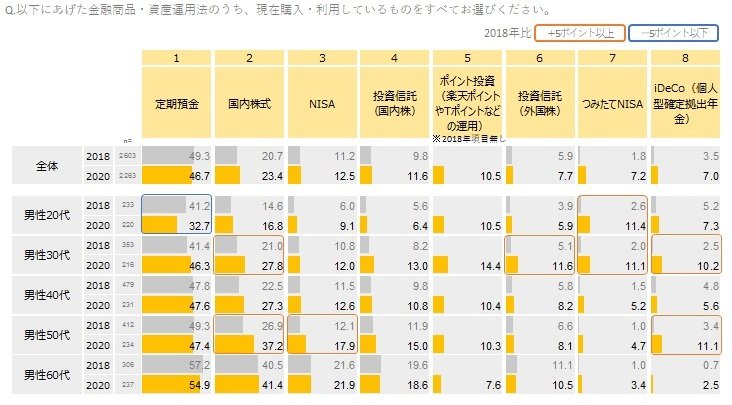Click the '投資信託(外国株)' column header
The width and height of the screenshot is (732, 405).
pos(540,103)
